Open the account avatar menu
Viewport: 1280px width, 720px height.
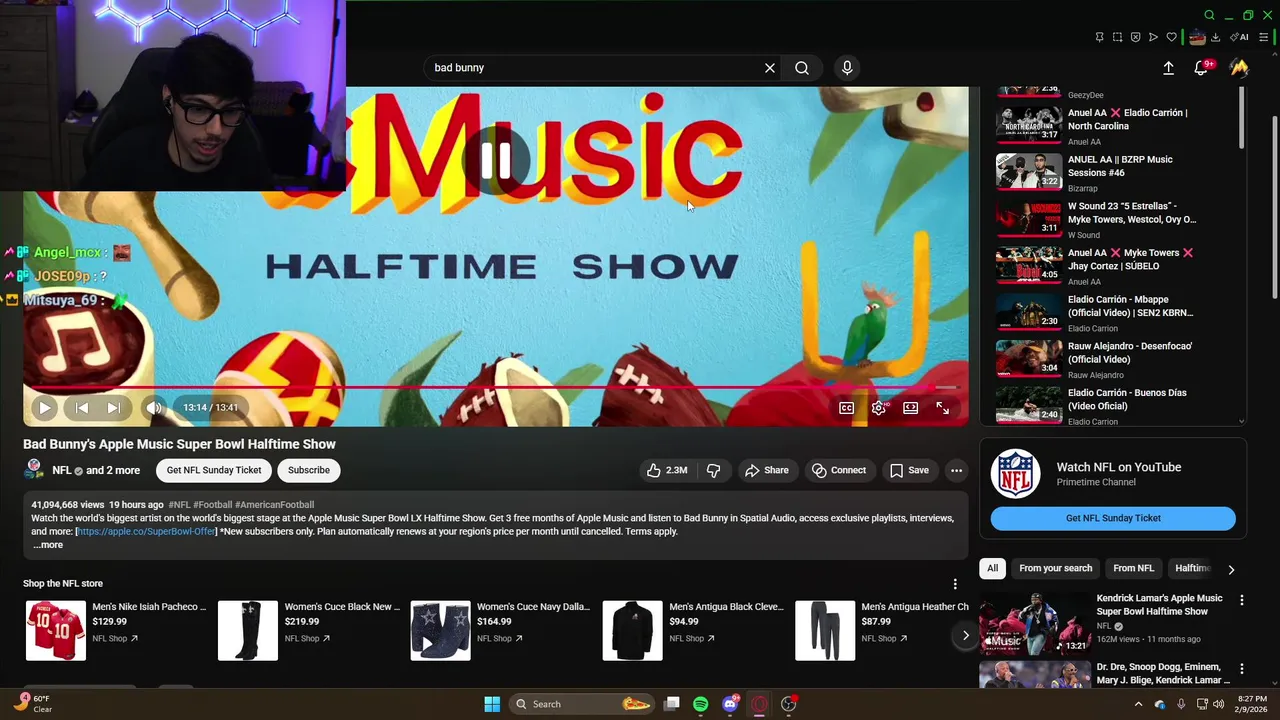1239,68
